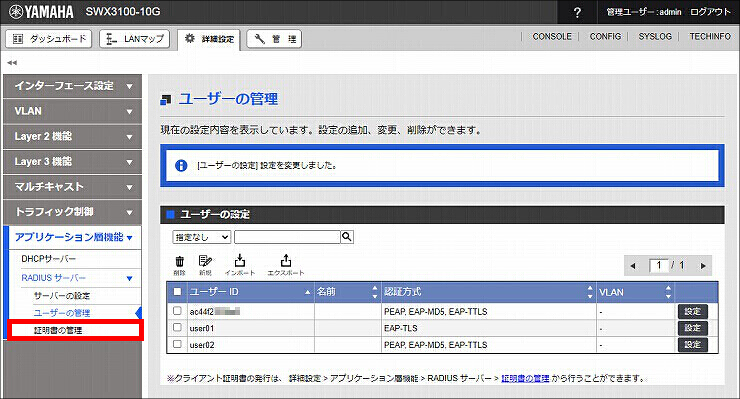The image size is (740, 399).
Task: Click 設定 button for ac44f2 user
Action: click(x=692, y=311)
